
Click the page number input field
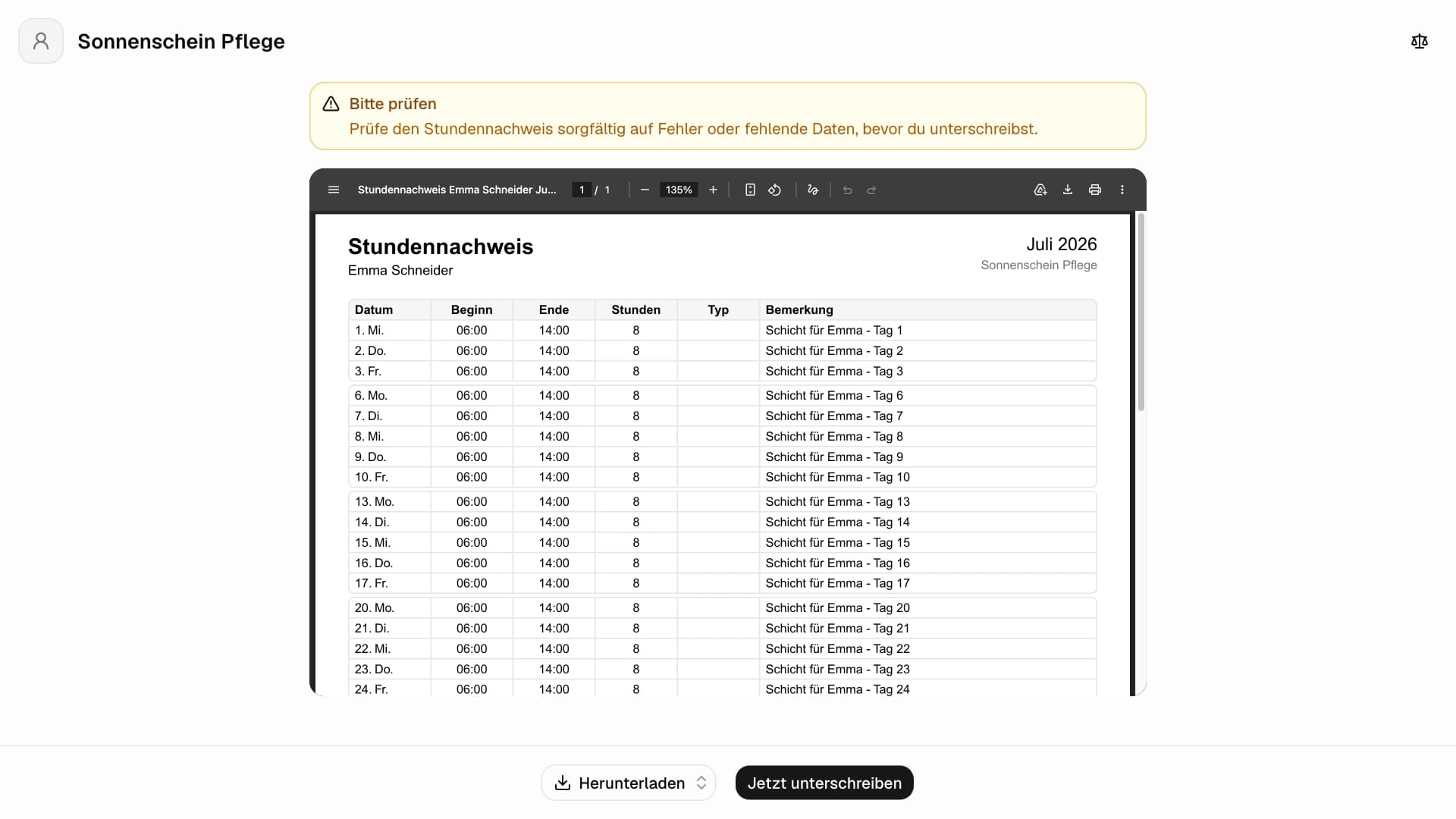582,190
